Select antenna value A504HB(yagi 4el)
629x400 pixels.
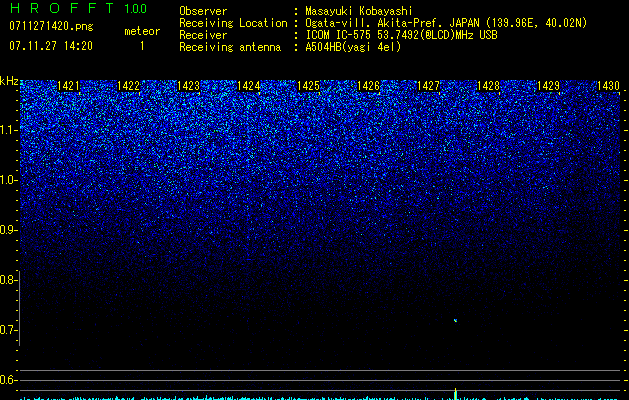(x=353, y=47)
